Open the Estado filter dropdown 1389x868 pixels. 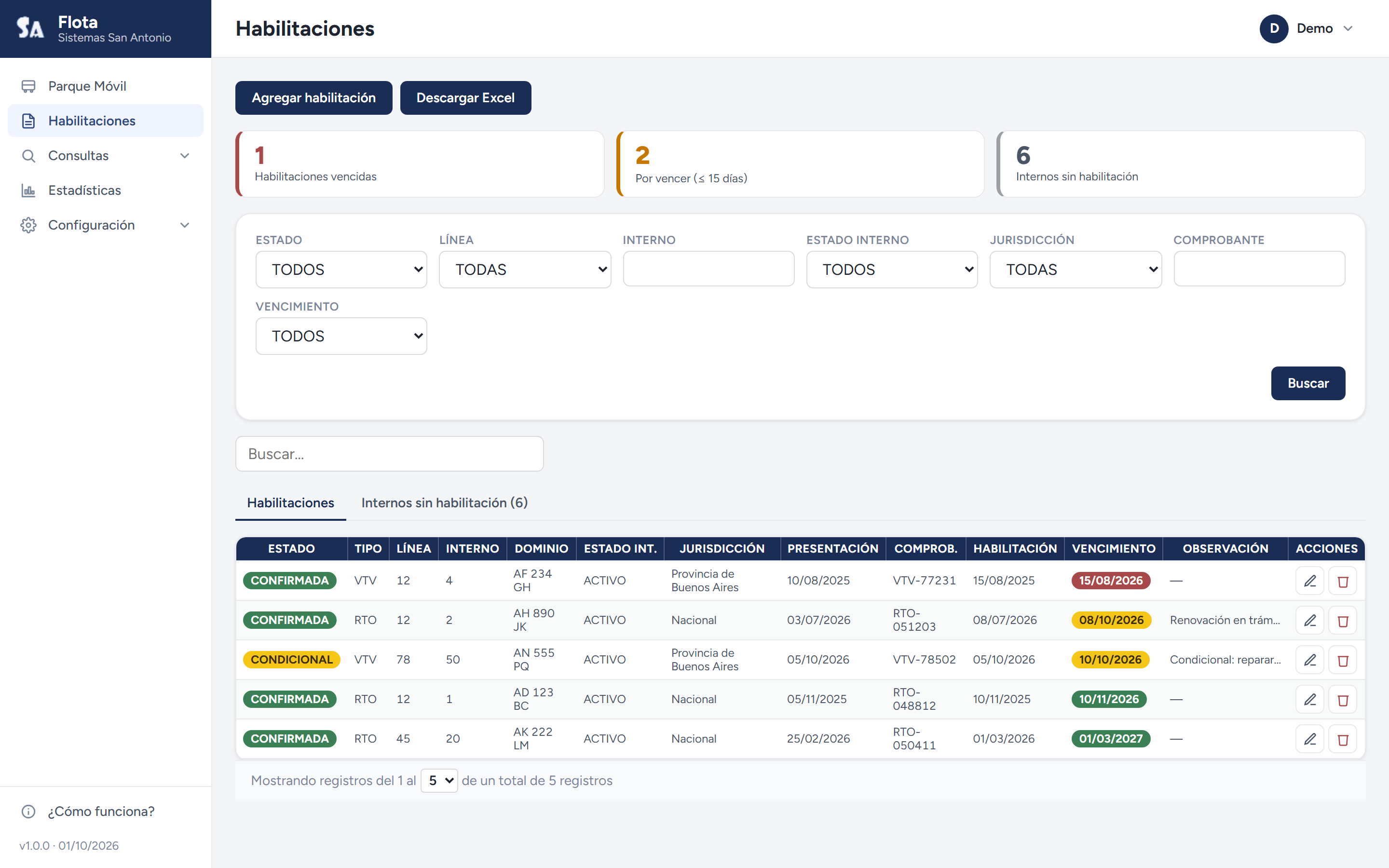click(x=341, y=269)
